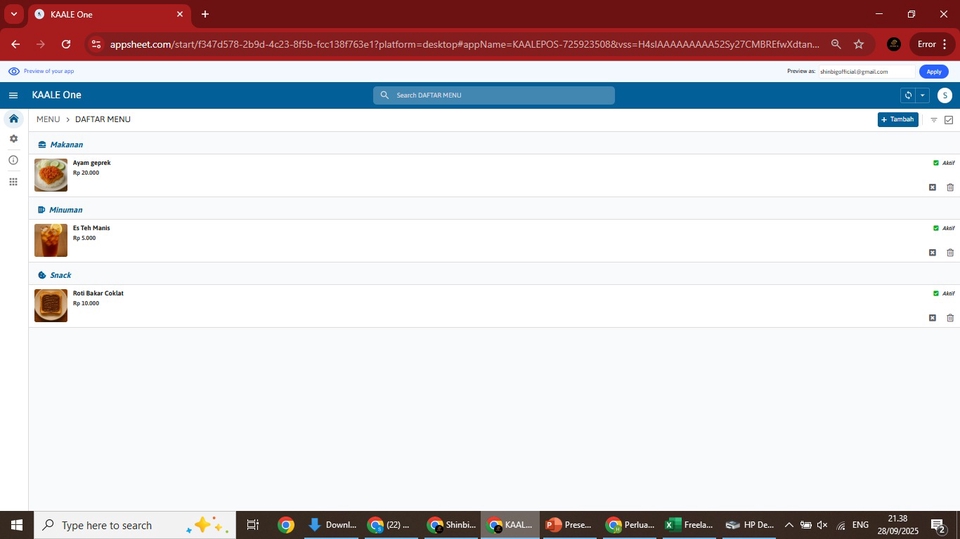This screenshot has height=539, width=960.
Task: Go to MENU in the breadcrumb
Action: (48, 120)
